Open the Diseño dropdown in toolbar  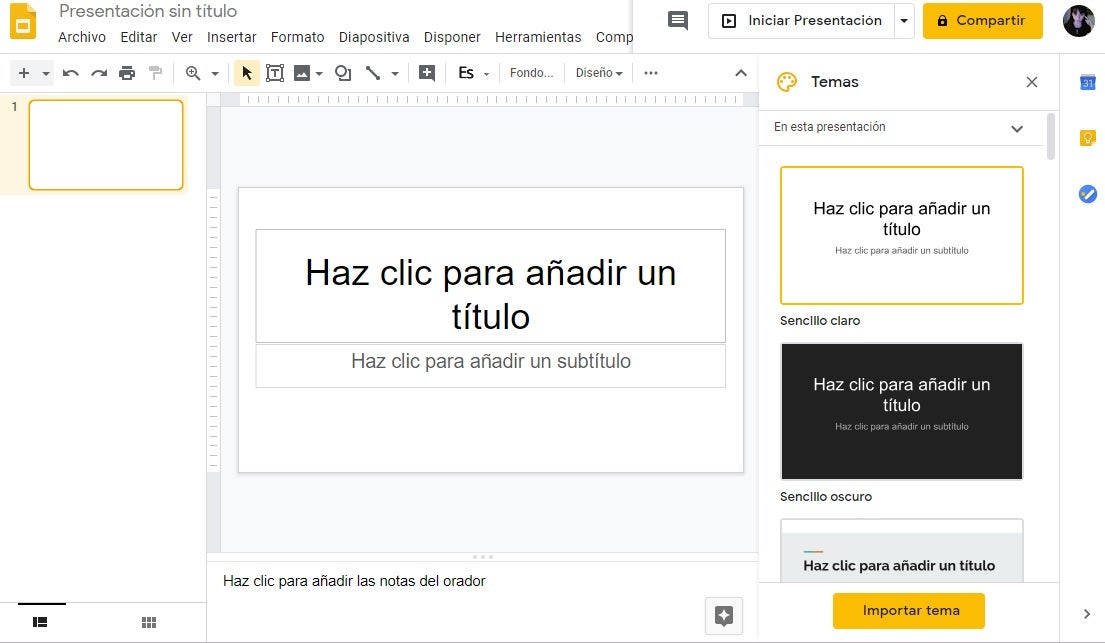(x=599, y=73)
